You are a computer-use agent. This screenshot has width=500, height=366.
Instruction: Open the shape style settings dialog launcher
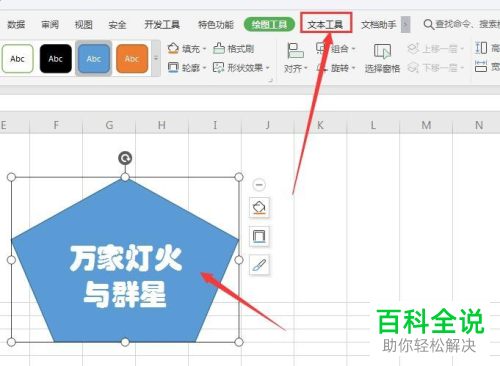click(271, 80)
